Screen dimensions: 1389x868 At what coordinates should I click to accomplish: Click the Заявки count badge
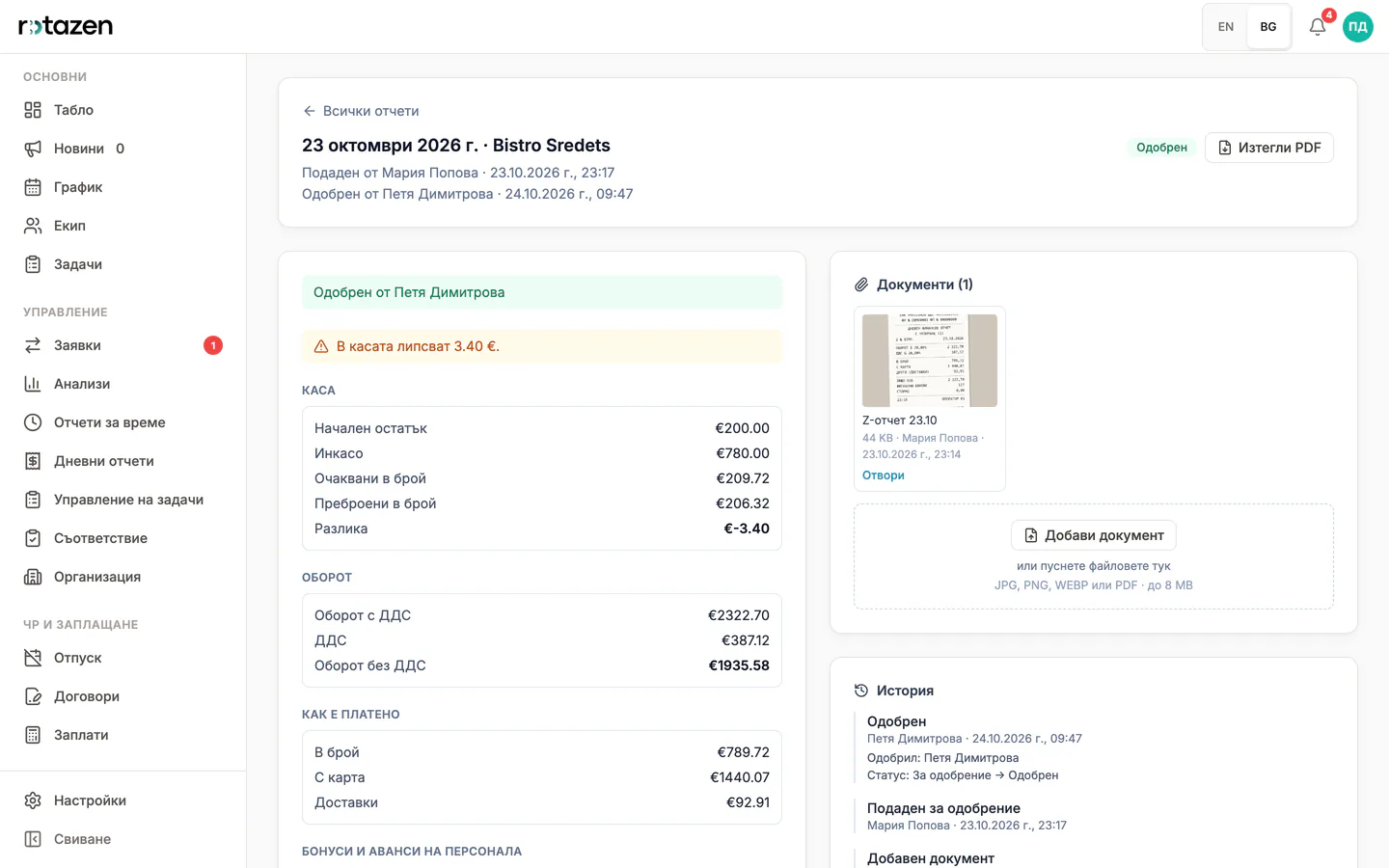213,345
